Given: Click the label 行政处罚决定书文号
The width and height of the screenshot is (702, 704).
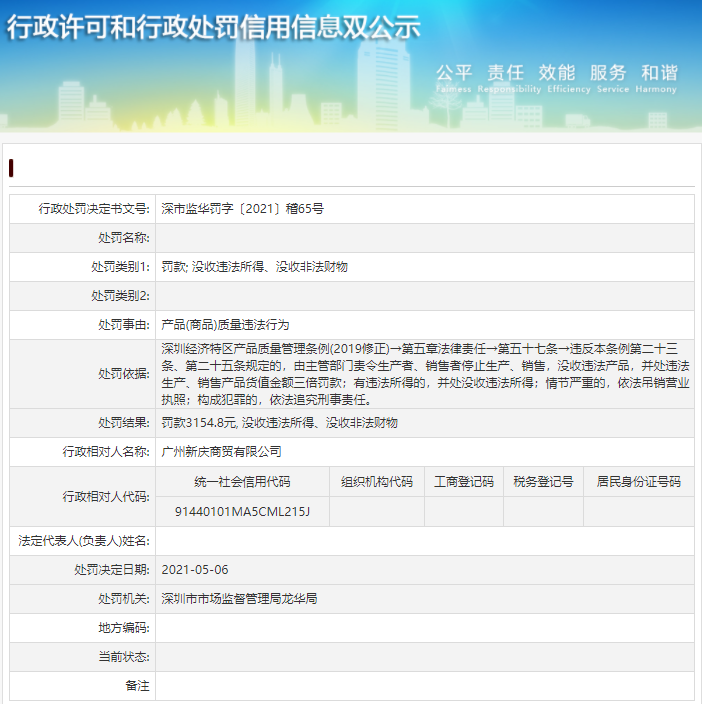Looking at the screenshot, I should pyautogui.click(x=94, y=209).
